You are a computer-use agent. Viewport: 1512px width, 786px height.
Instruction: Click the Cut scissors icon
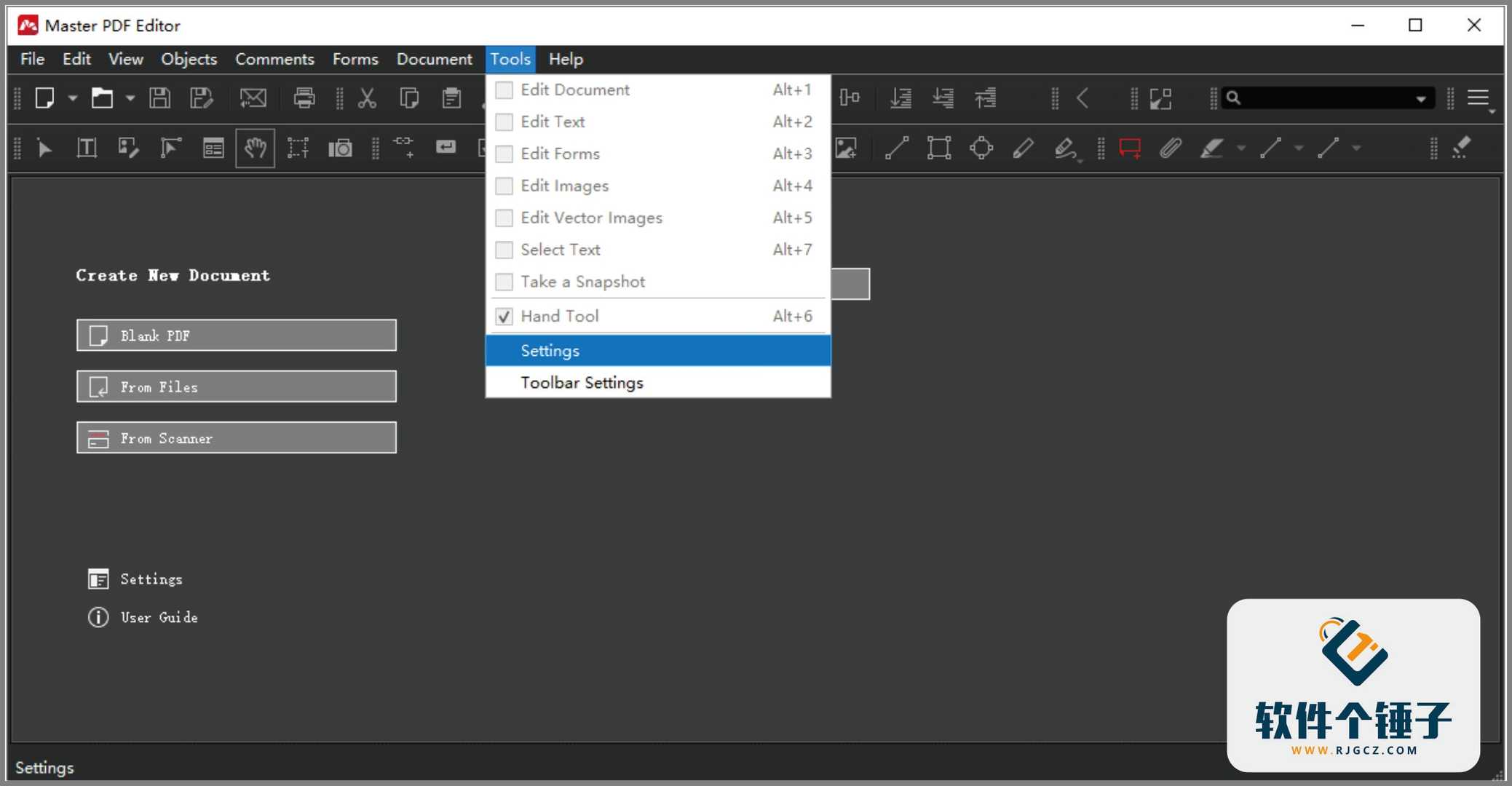coord(367,98)
